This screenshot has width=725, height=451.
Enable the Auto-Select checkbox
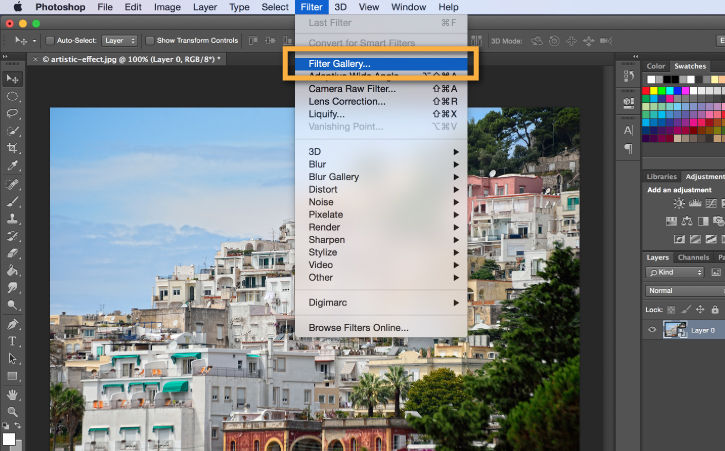[50, 41]
